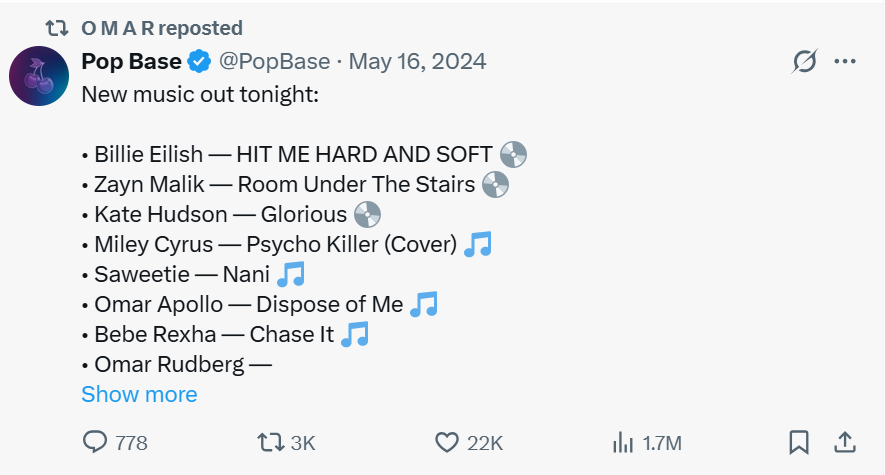Bookmark this tweet
Viewport: 885px width, 475px height.
(799, 442)
